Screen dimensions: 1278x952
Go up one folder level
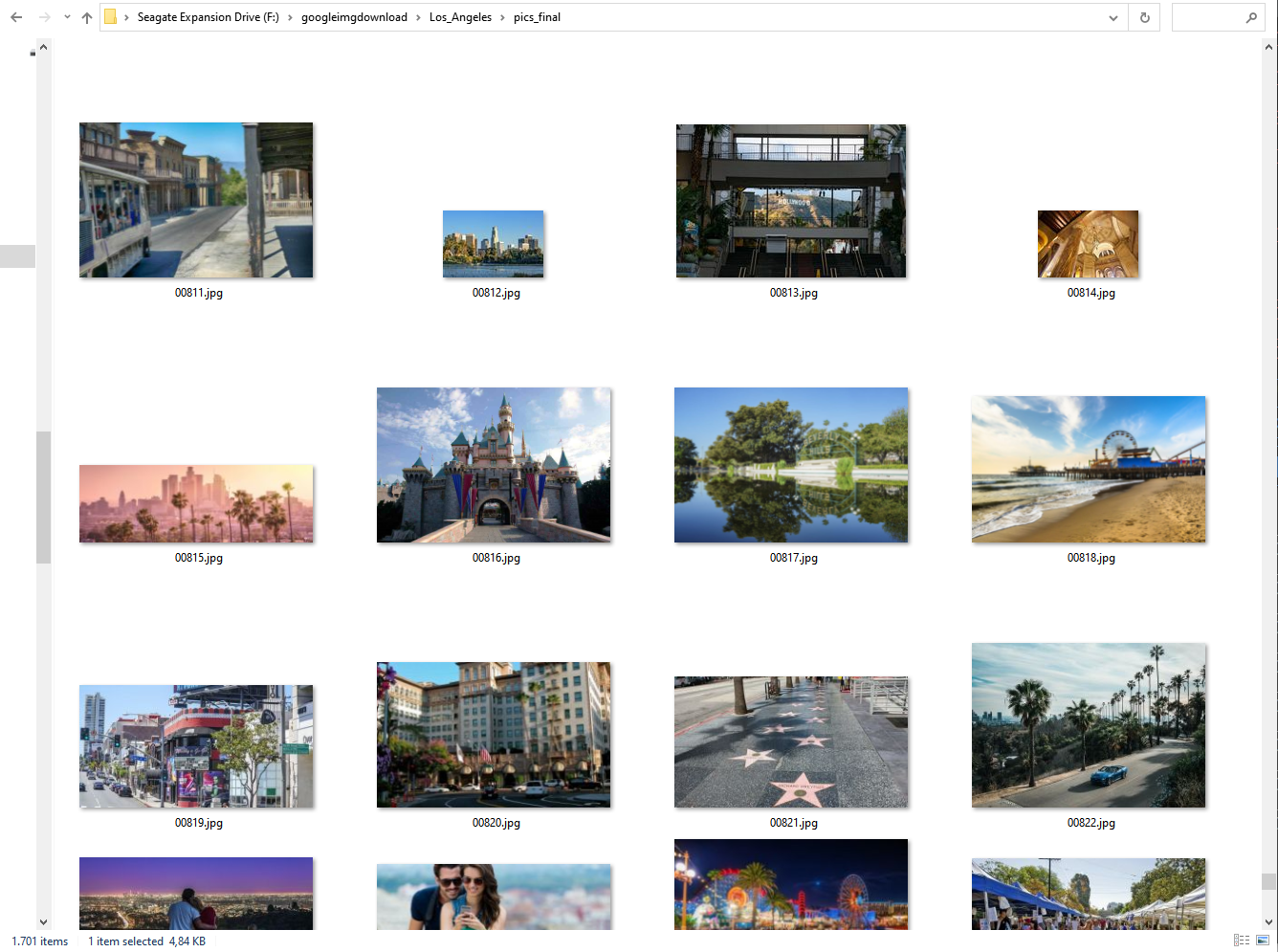(87, 17)
